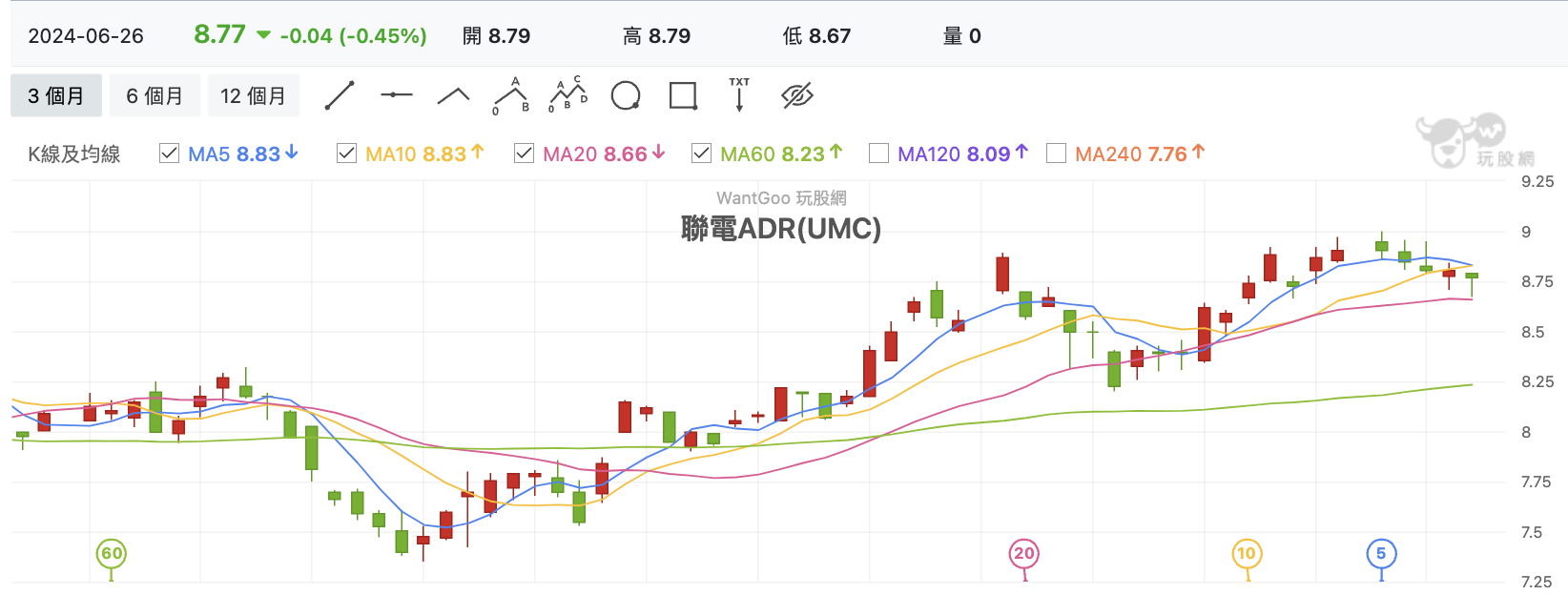Click the low price 低 8.67

pyautogui.click(x=816, y=36)
